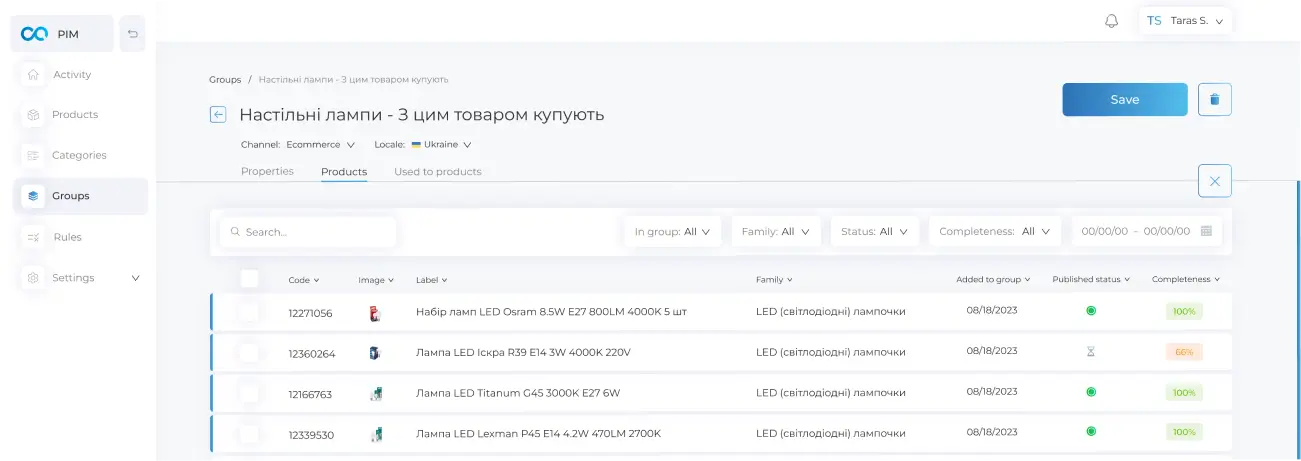Open the Completeness filter dropdown

point(994,231)
